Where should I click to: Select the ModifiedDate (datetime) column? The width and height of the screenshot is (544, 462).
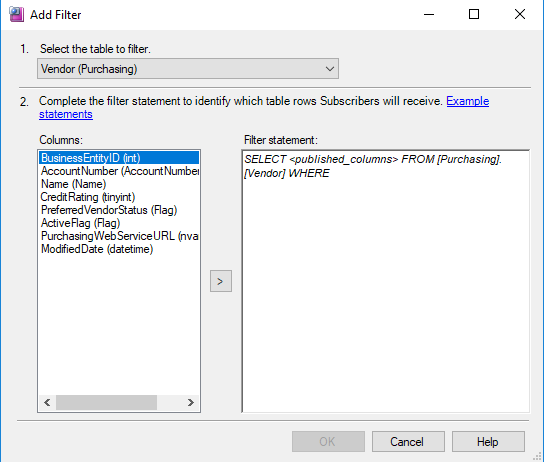119,249
